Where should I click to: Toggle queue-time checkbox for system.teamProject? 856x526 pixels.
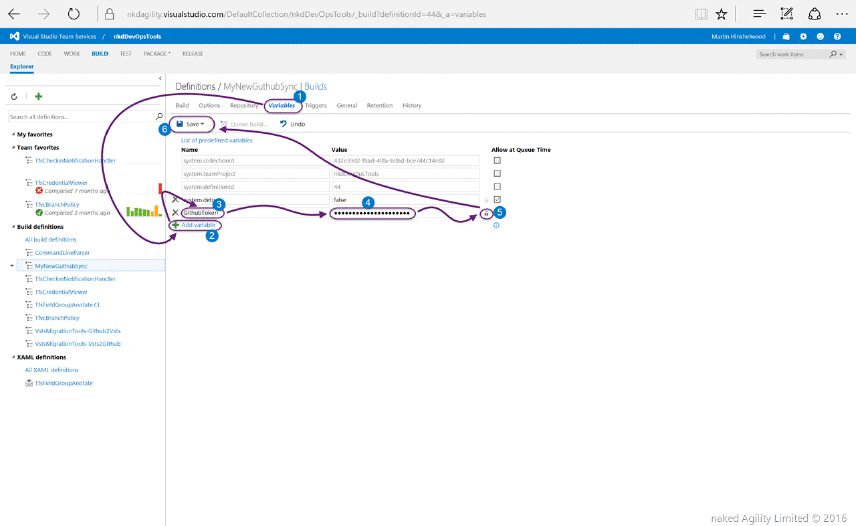(x=497, y=174)
